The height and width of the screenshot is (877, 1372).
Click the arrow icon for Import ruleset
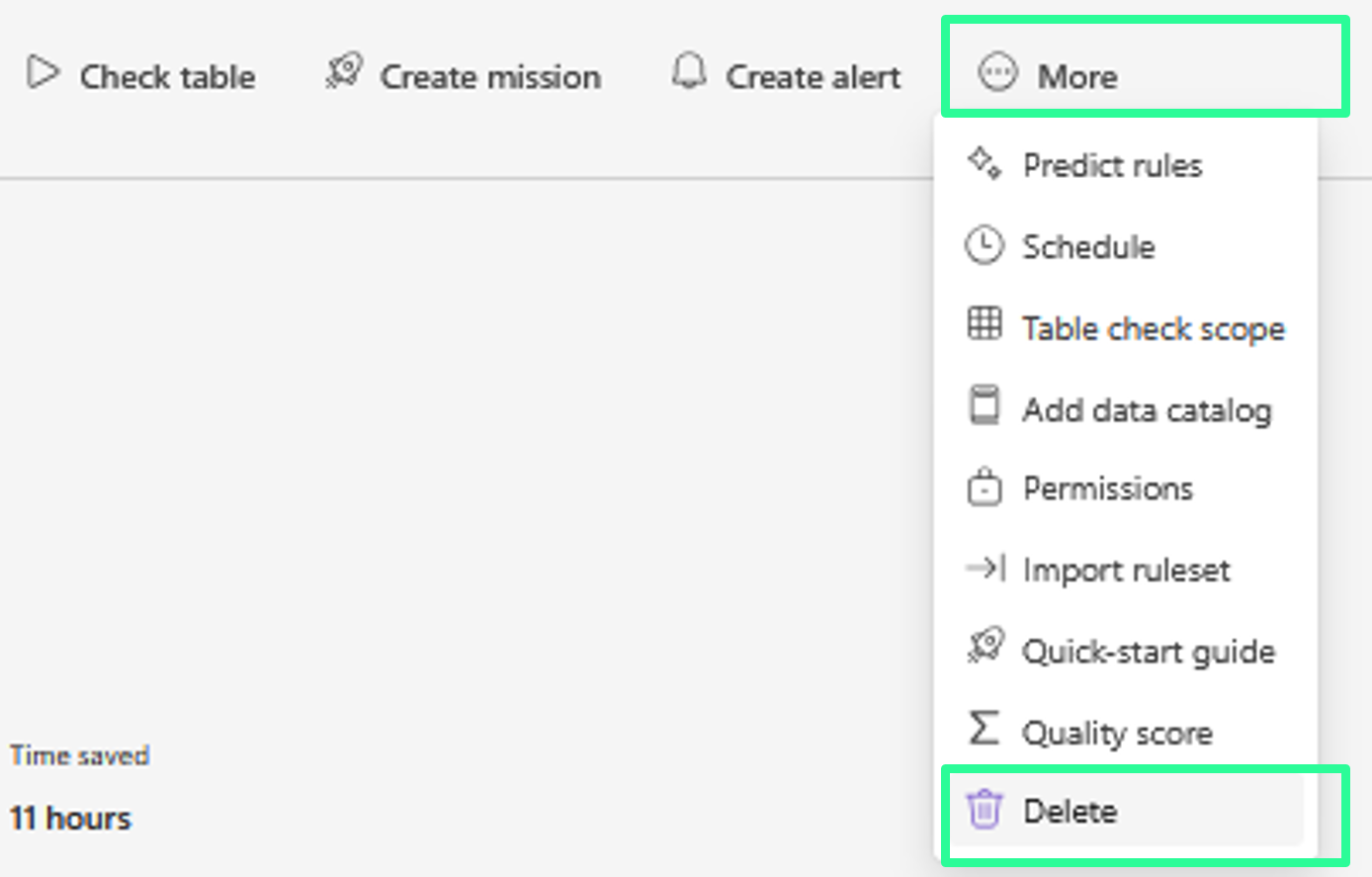(985, 568)
